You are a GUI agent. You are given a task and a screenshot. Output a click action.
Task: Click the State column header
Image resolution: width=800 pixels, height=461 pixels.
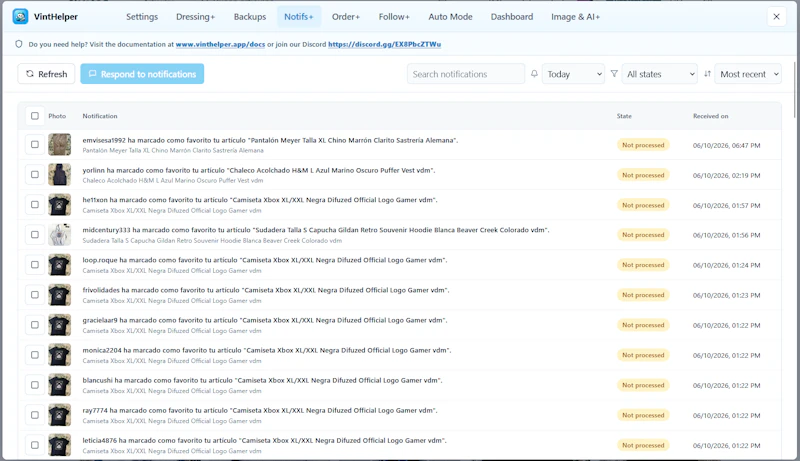tap(624, 116)
